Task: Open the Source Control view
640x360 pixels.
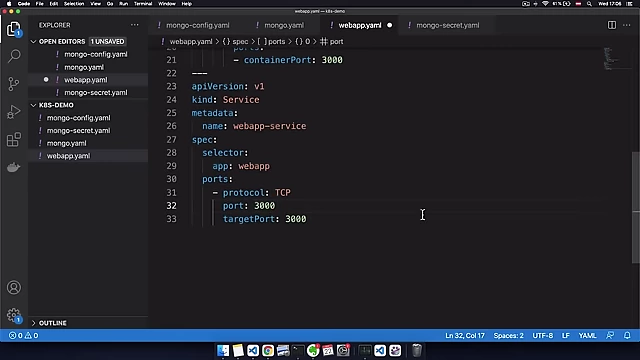Action: [13, 84]
